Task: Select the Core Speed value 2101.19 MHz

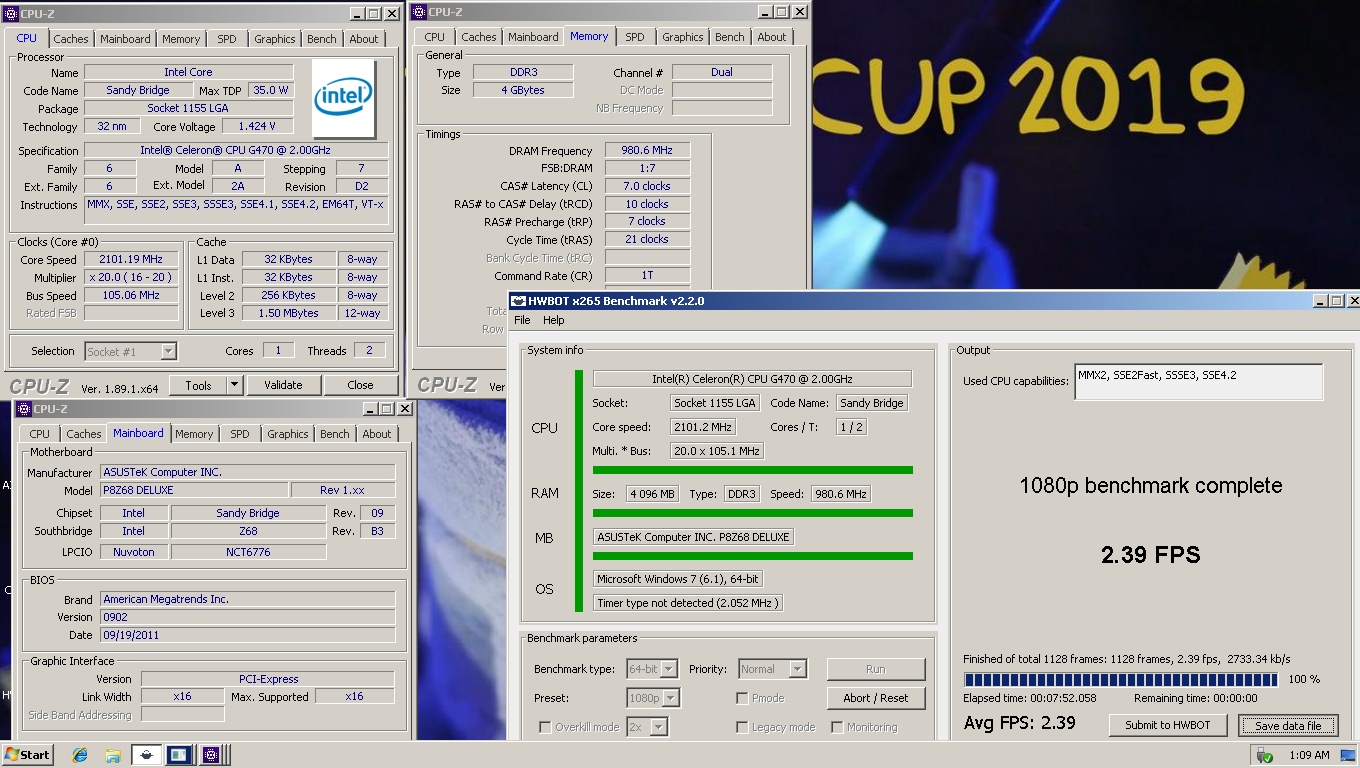Action: 130,260
